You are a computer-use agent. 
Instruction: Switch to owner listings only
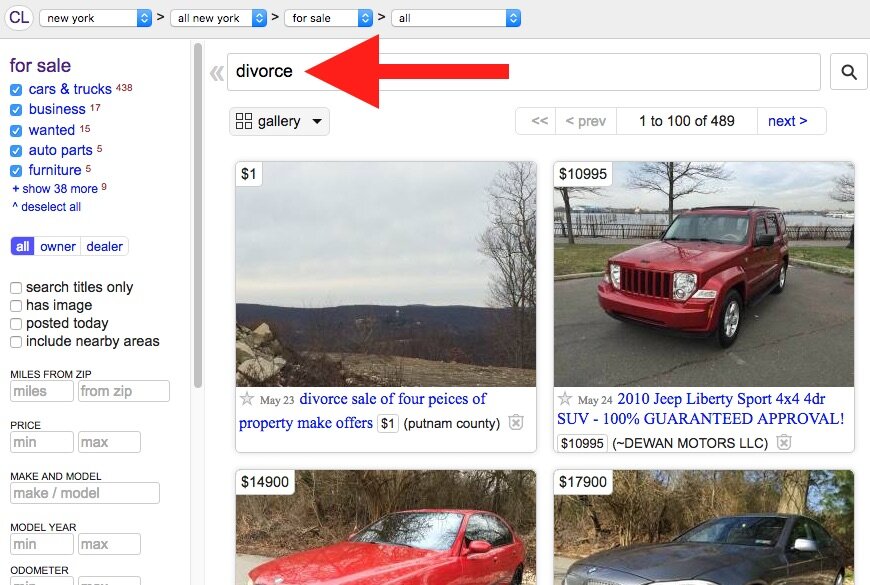pyautogui.click(x=58, y=246)
